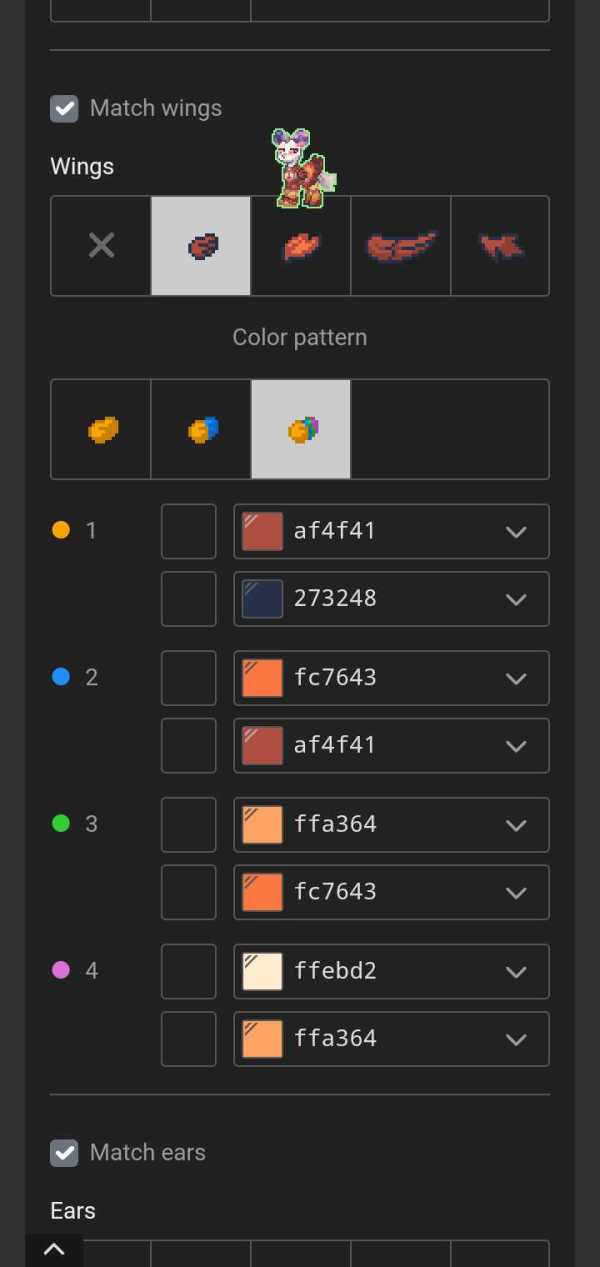
Task: Select the single-color wing pattern
Action: point(101,430)
